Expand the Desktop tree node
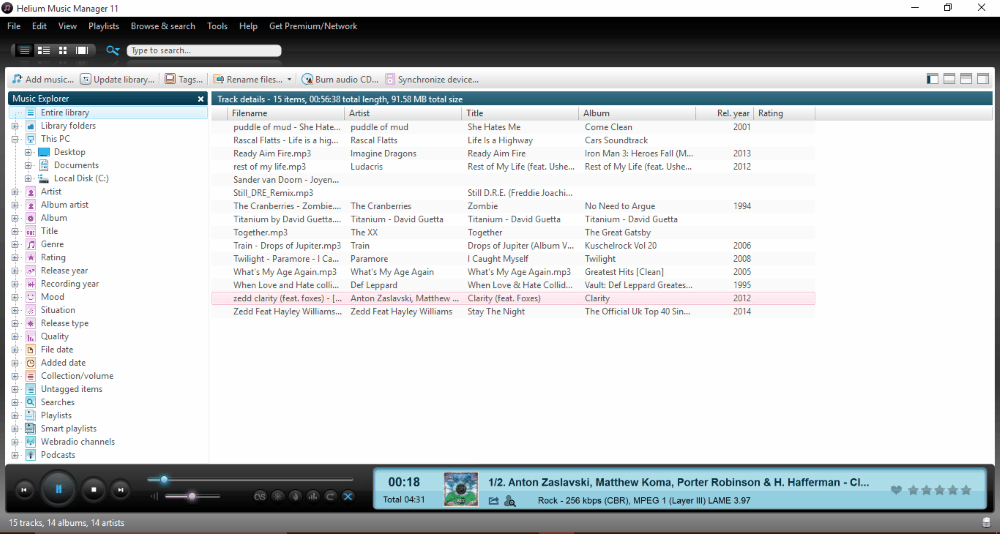 point(28,152)
